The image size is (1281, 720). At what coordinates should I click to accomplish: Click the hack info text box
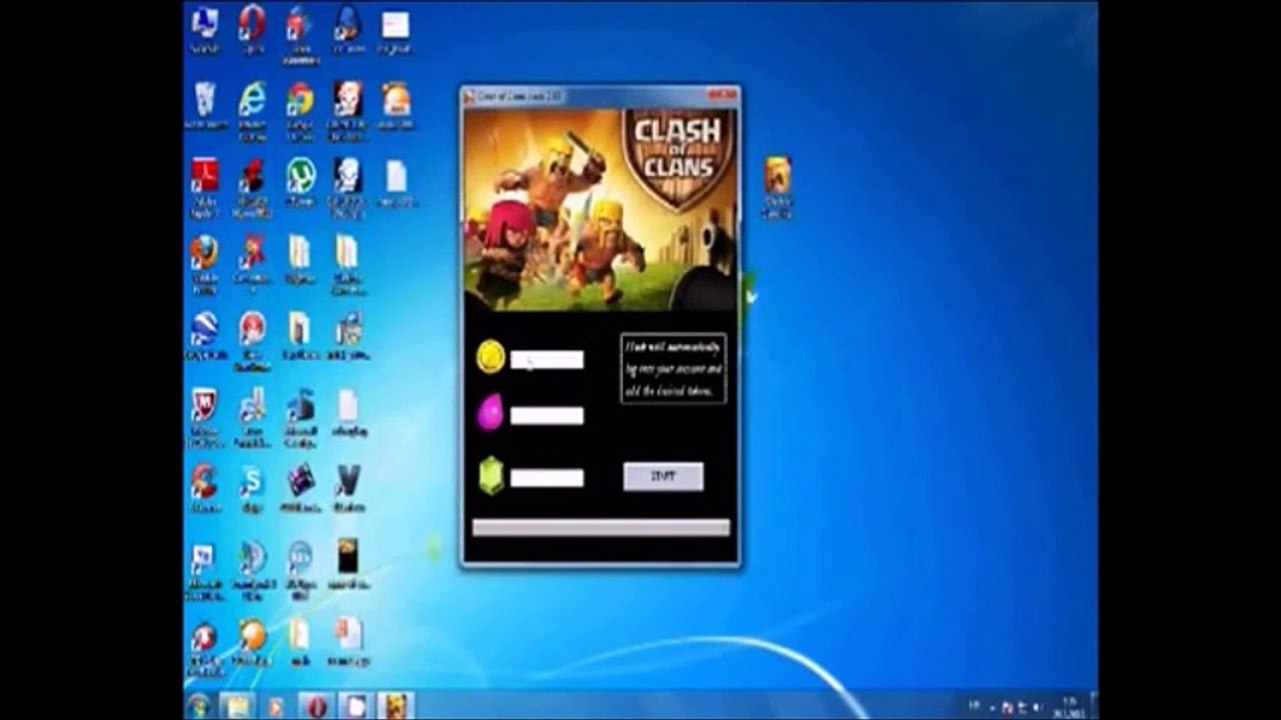click(673, 369)
